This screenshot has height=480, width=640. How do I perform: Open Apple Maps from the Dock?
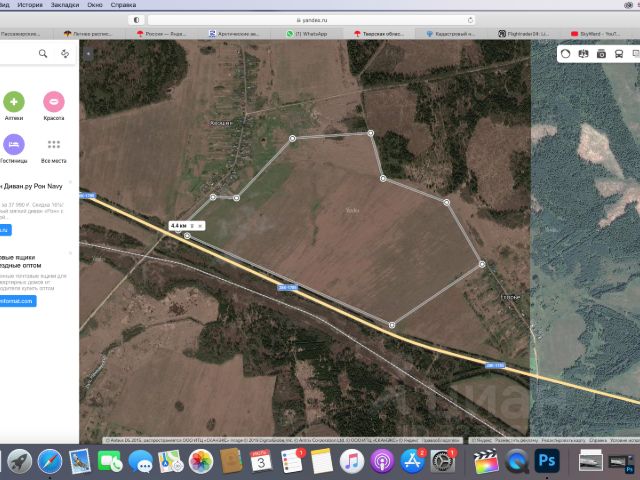(171, 462)
